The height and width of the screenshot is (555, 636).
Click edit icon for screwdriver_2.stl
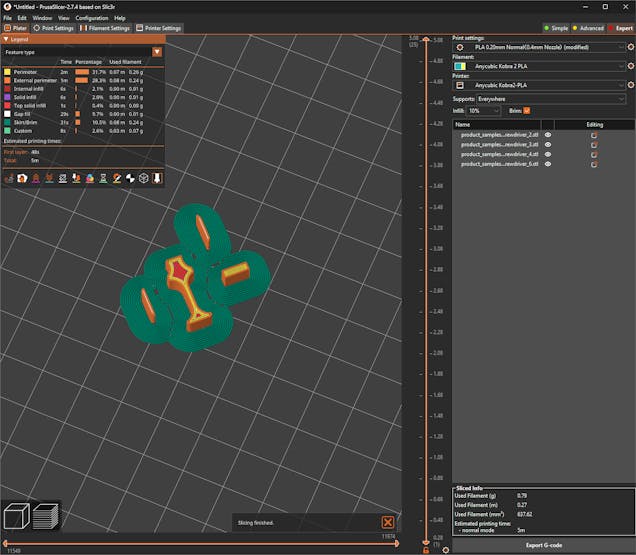594,134
